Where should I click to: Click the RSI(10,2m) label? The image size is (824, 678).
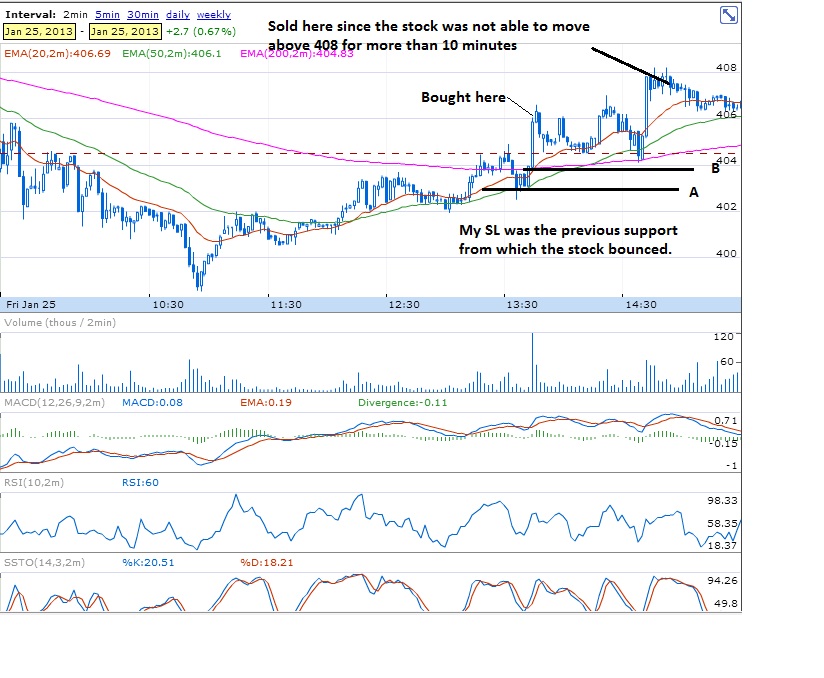click(34, 482)
